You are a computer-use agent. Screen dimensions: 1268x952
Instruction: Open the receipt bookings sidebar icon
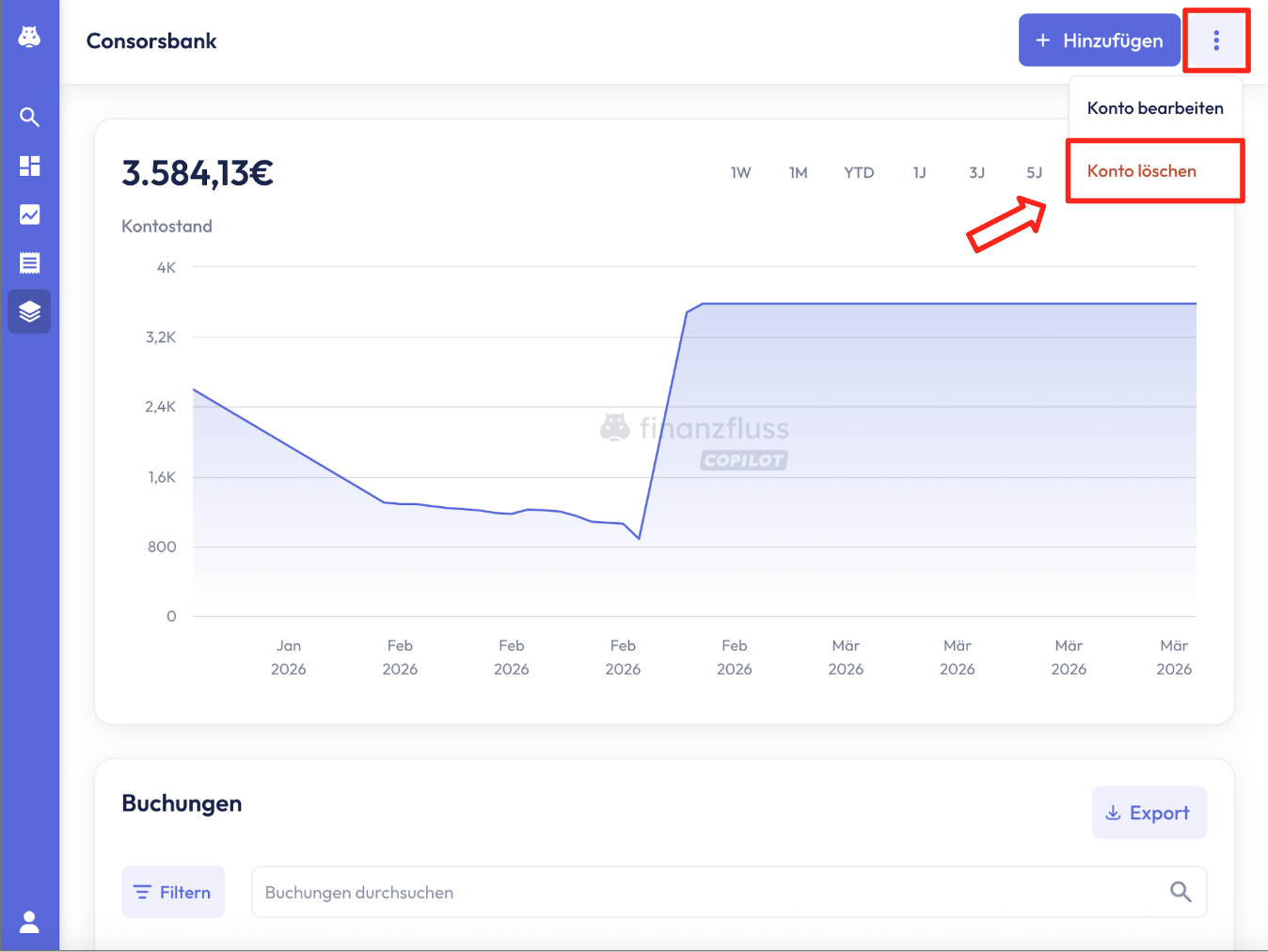tap(29, 263)
